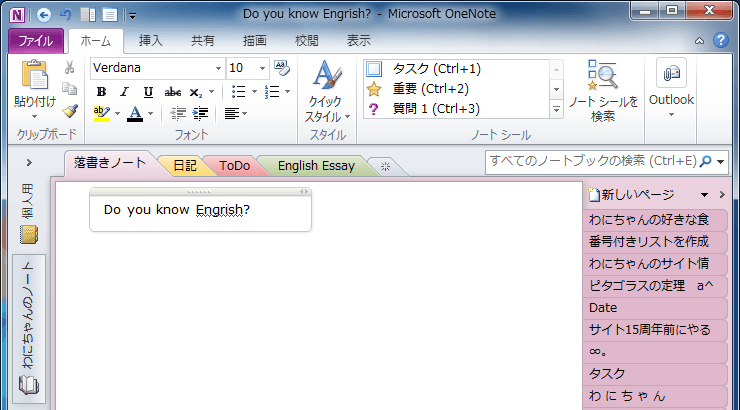
Task: Switch to the 落書きノート section
Action: [x=110, y=163]
